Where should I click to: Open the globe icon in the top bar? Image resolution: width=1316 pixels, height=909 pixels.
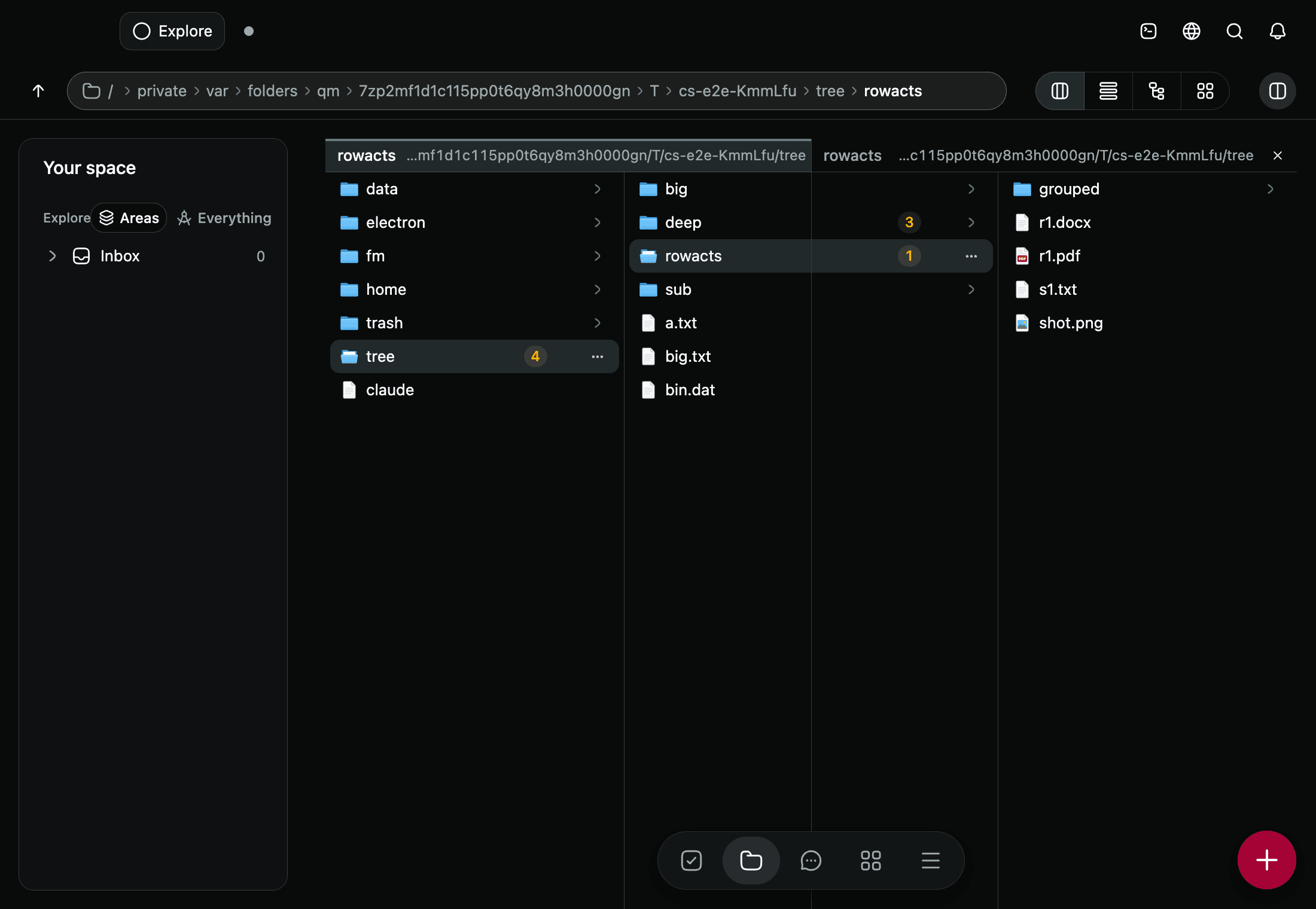(x=1192, y=31)
